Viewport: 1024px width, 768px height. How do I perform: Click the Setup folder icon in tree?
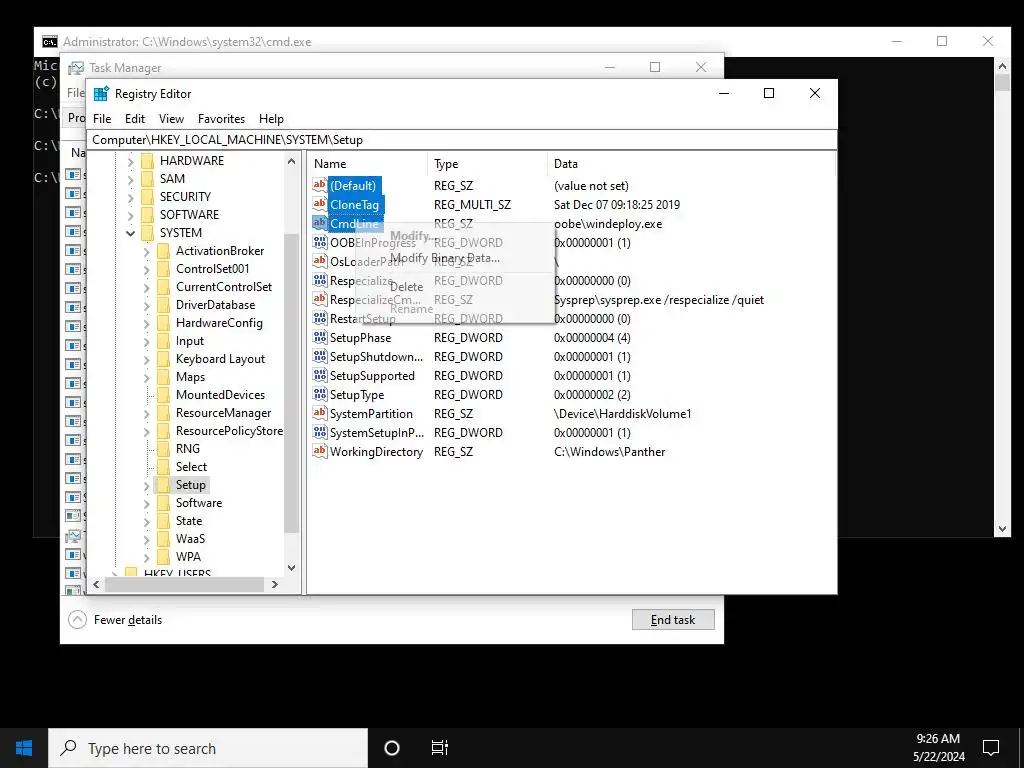click(163, 485)
